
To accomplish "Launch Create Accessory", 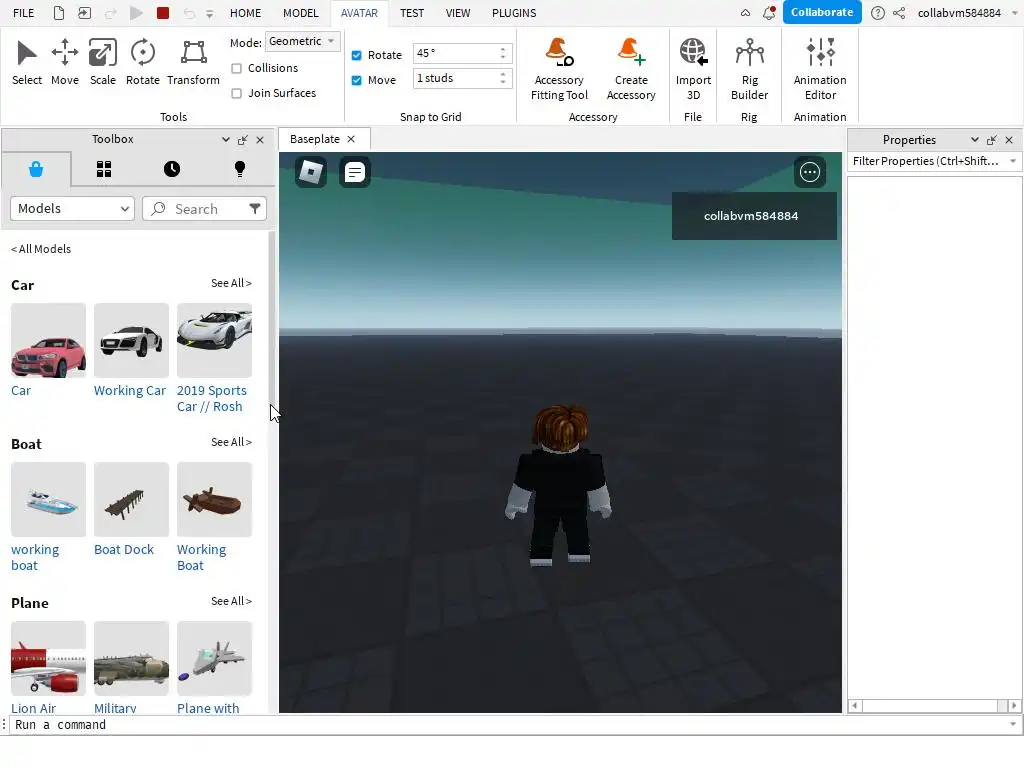I will [631, 69].
